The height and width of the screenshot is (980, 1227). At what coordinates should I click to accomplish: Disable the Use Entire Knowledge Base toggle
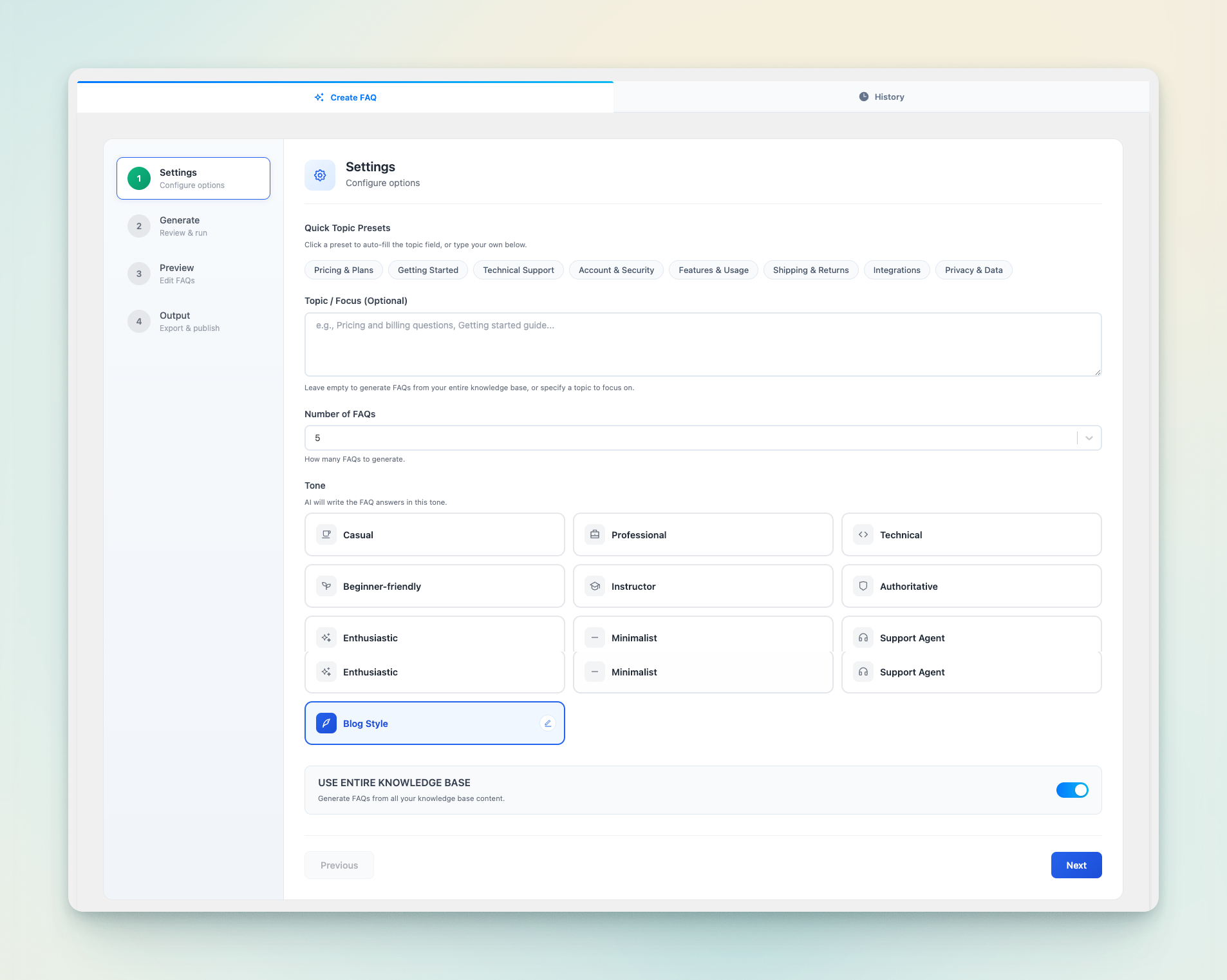tap(1071, 790)
